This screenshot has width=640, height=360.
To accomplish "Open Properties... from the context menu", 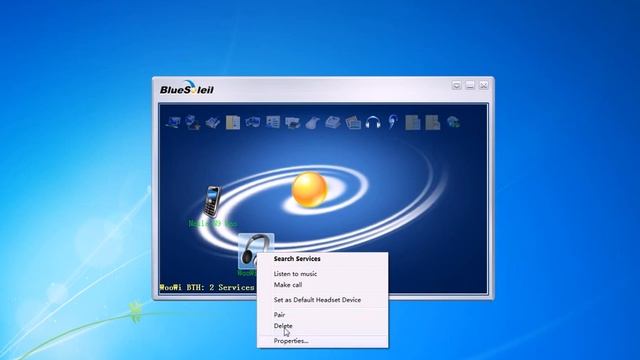I will point(322,341).
